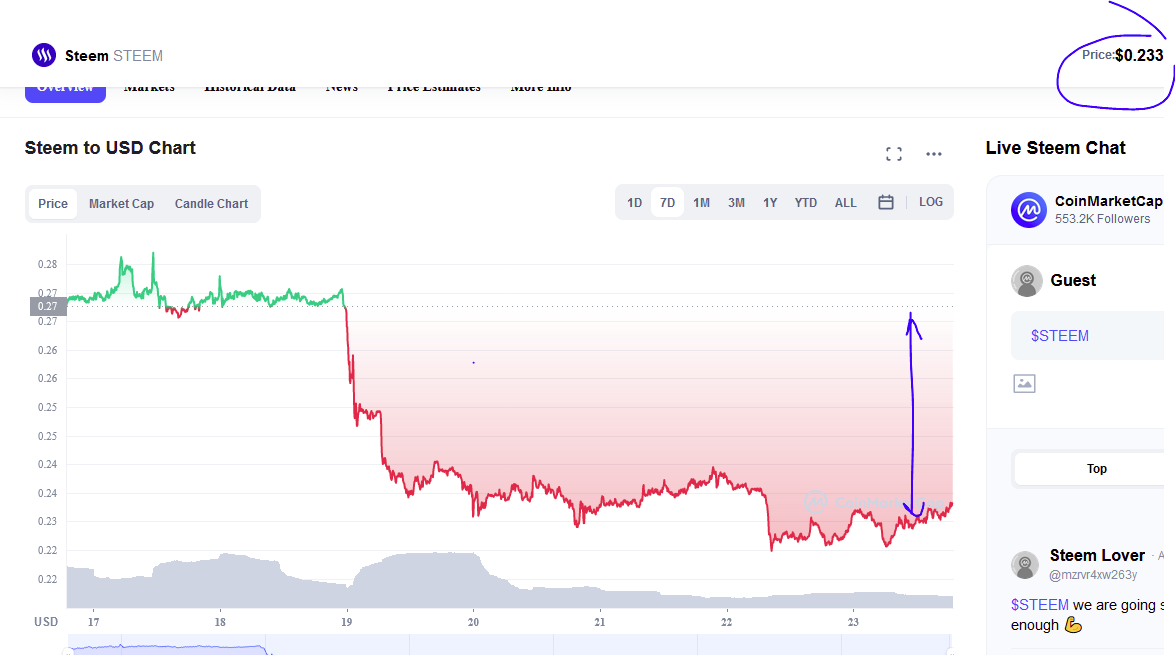Select the 1M time range
Image resolution: width=1175 pixels, height=655 pixels.
[701, 203]
